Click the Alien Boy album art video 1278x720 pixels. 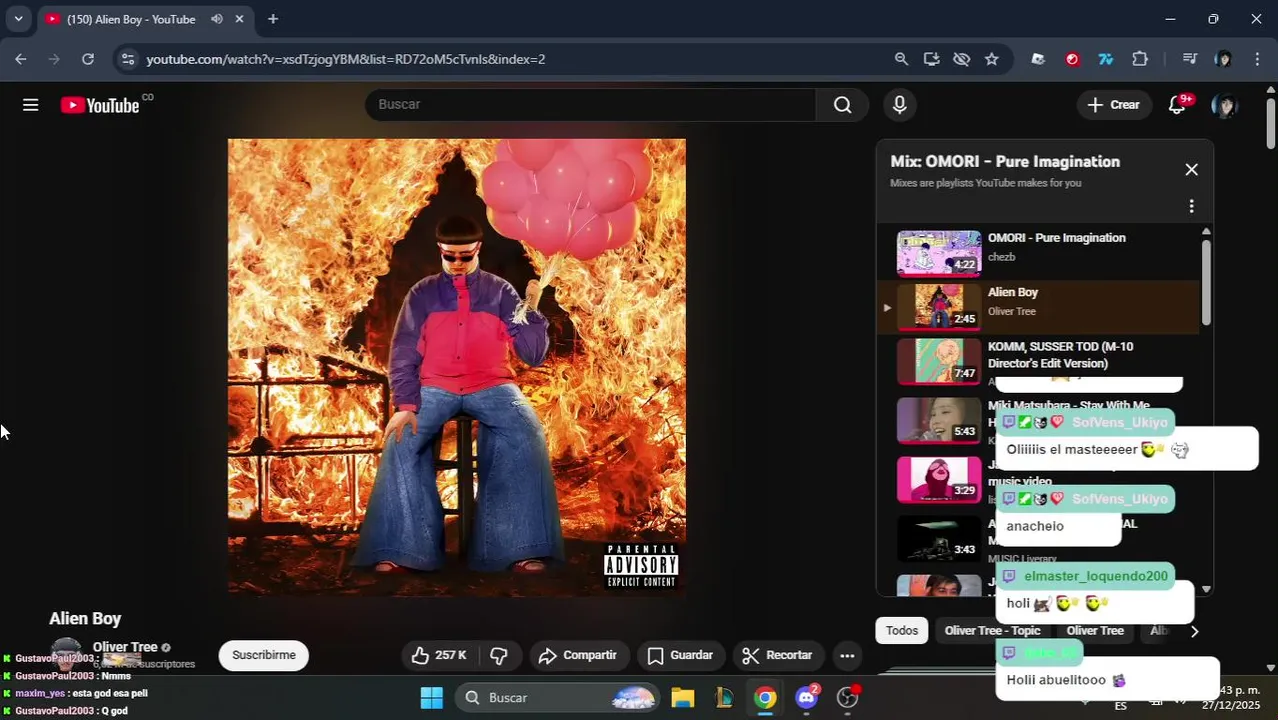pyautogui.click(x=457, y=368)
